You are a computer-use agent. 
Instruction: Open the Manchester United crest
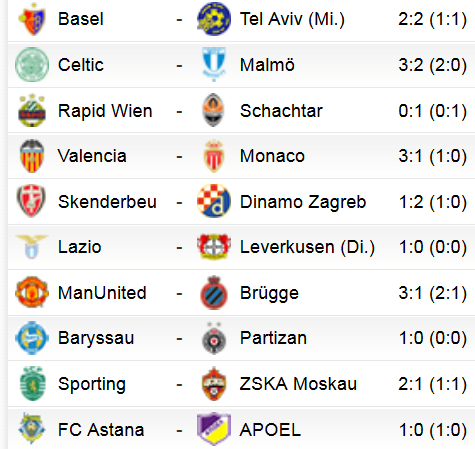pyautogui.click(x=32, y=292)
